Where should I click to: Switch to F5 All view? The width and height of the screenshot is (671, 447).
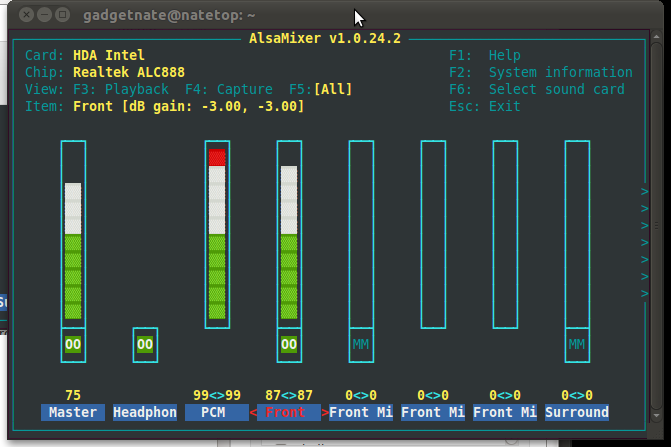click(x=321, y=89)
